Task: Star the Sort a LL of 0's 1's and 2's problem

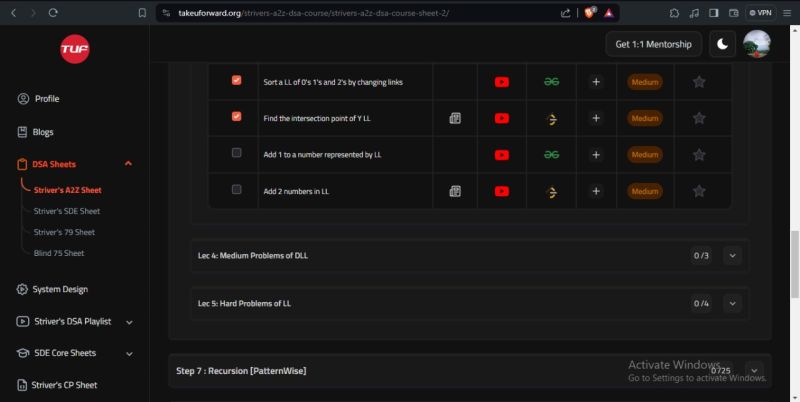Action: tap(699, 82)
